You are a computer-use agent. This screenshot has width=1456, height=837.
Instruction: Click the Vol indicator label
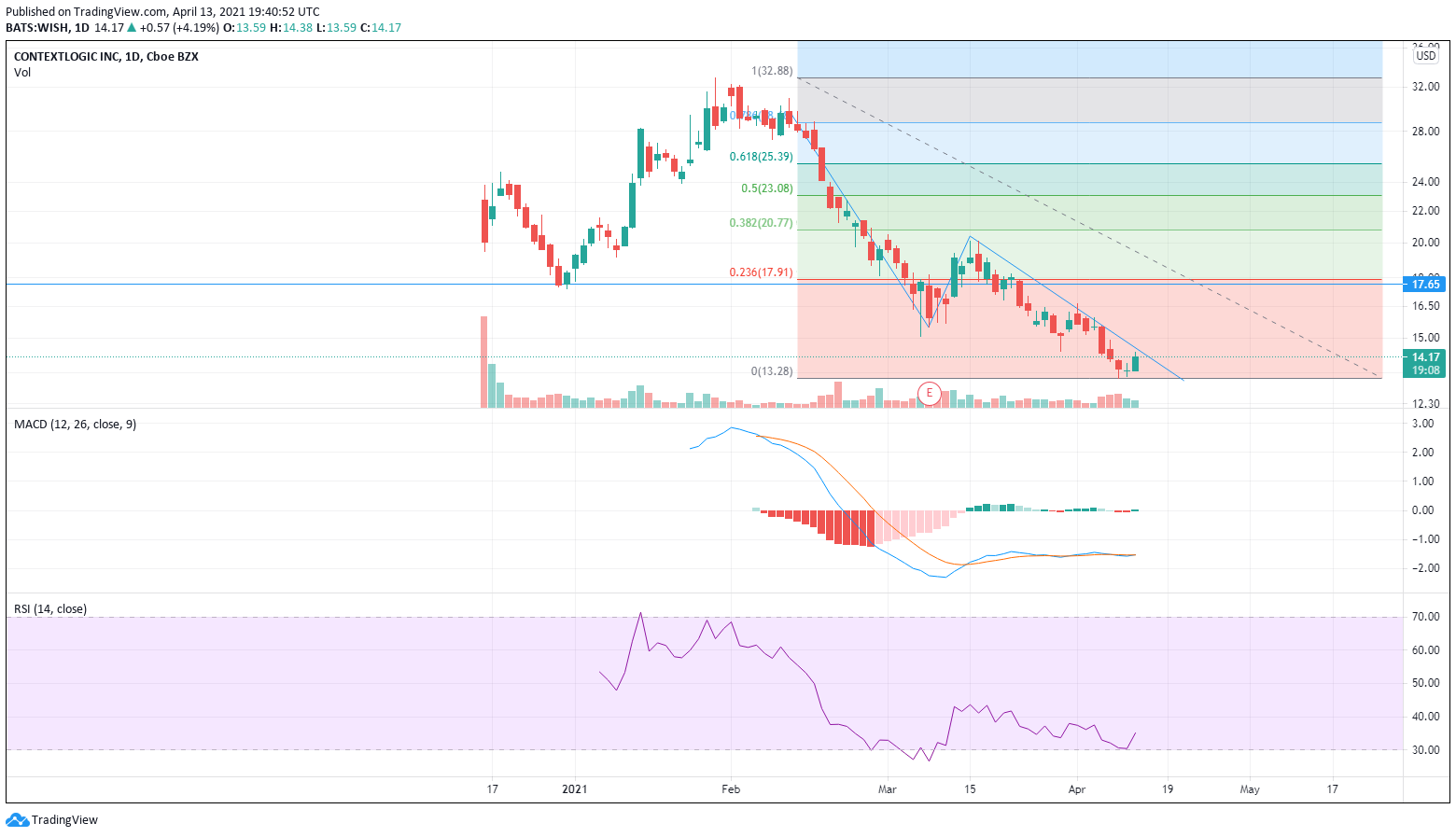[22, 72]
